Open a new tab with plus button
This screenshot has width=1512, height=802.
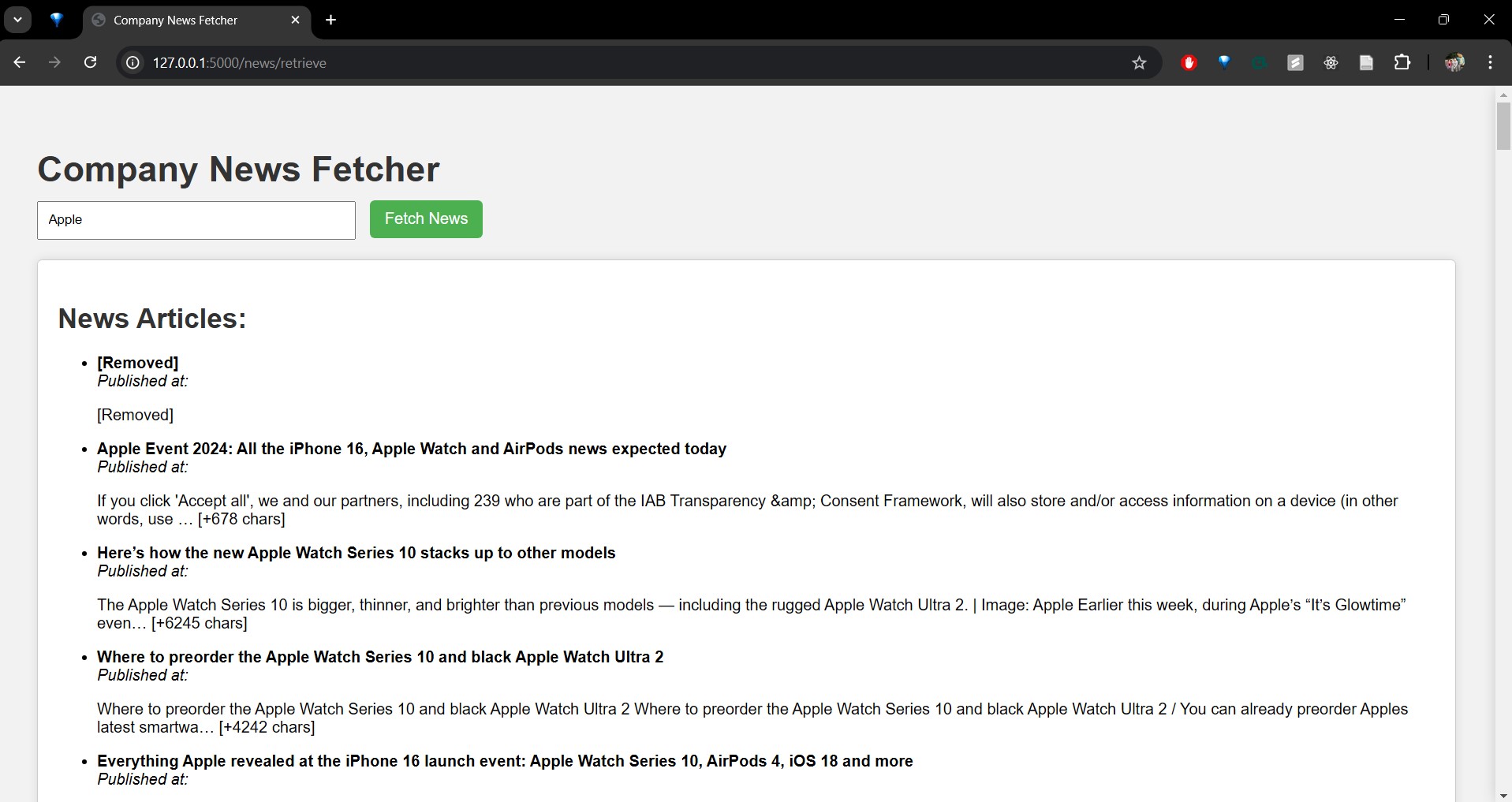[x=330, y=21]
